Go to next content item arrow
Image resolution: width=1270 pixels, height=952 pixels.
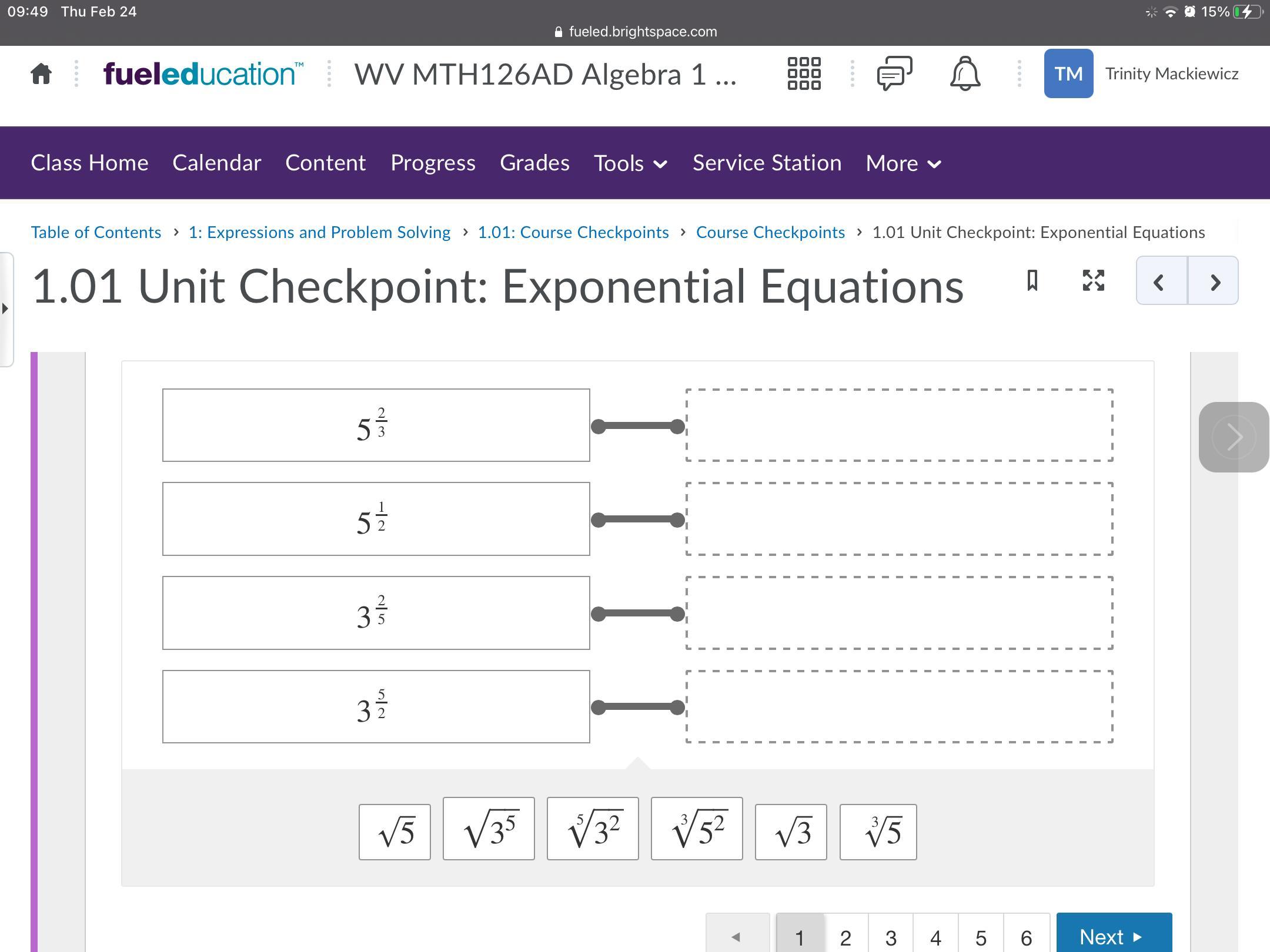pos(1214,281)
